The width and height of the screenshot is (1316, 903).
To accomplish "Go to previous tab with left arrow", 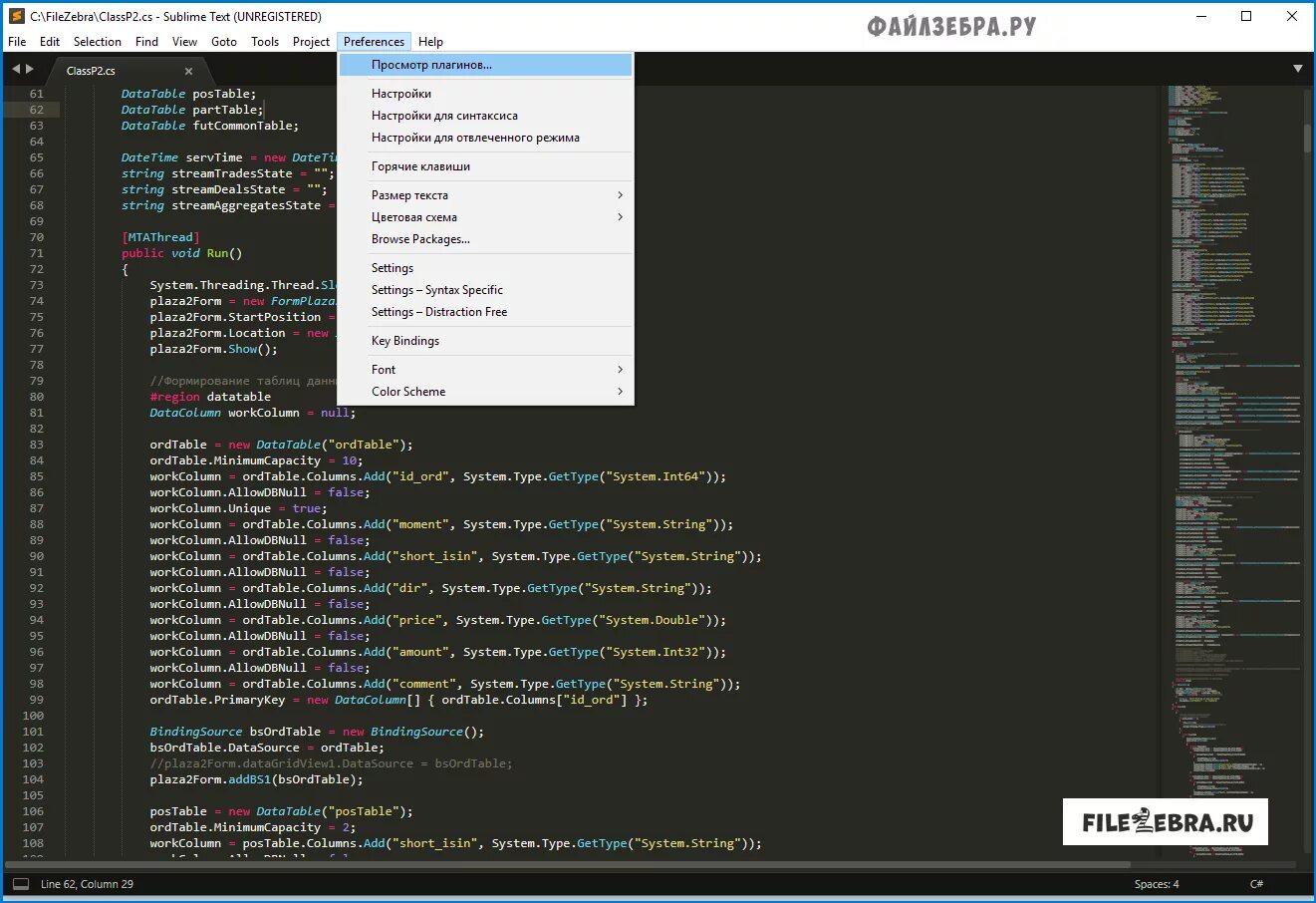I will pos(16,69).
